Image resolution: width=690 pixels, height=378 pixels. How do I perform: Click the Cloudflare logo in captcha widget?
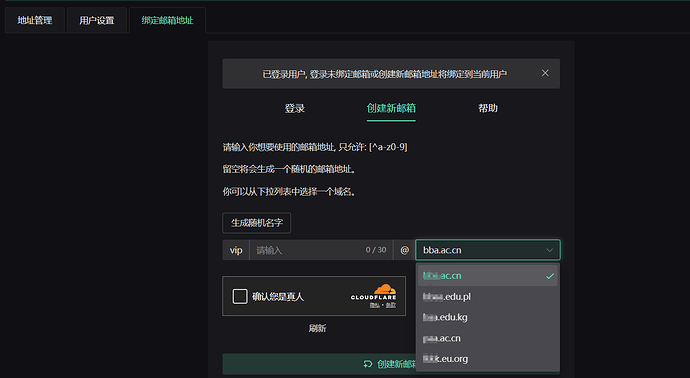coord(374,292)
